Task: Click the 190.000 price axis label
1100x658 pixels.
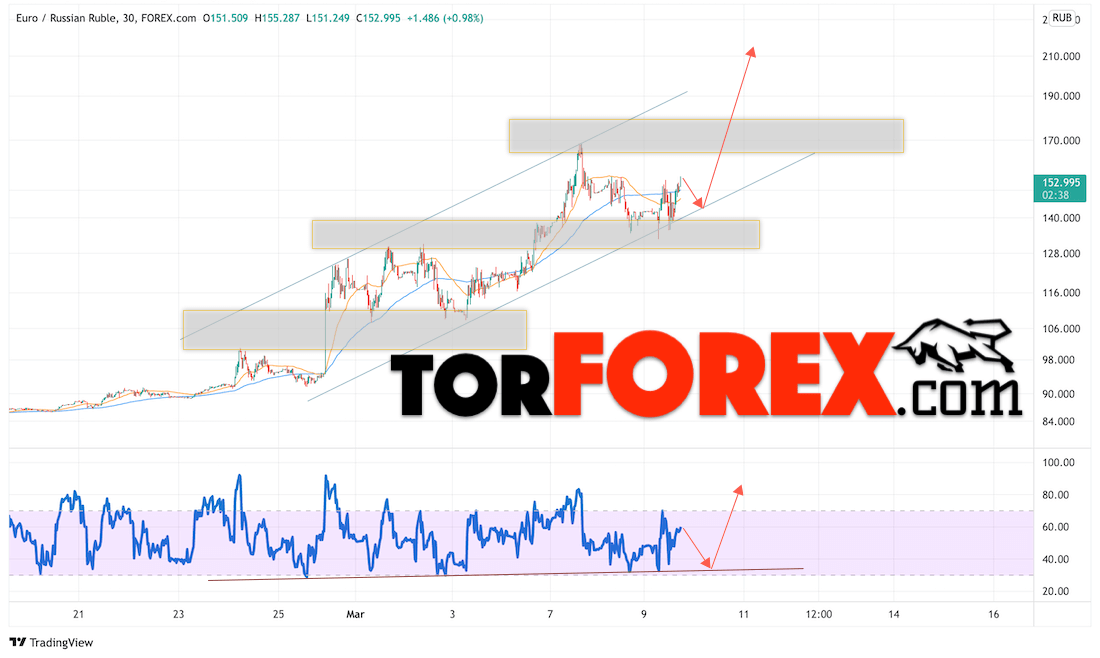Action: (1061, 96)
